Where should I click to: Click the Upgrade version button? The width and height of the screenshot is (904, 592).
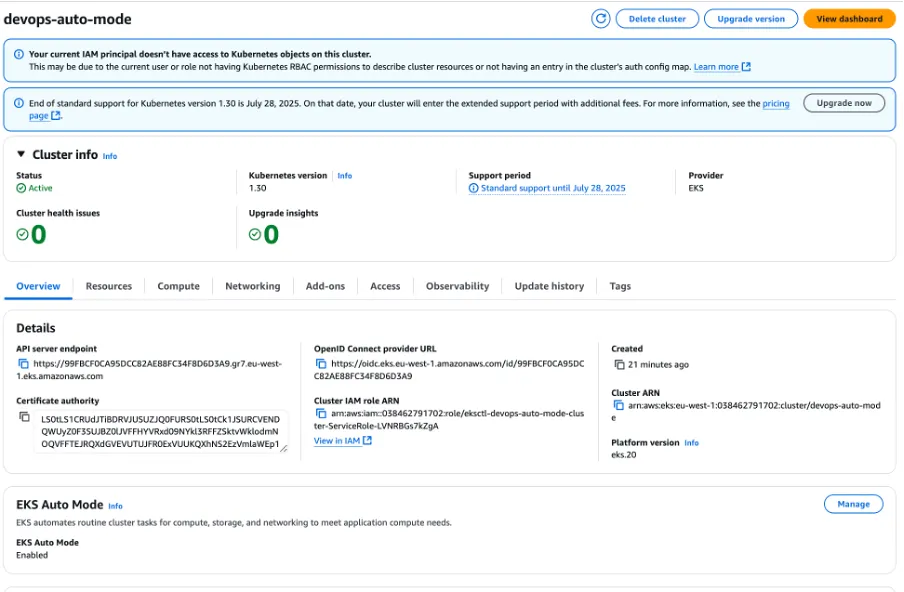[x=751, y=19]
